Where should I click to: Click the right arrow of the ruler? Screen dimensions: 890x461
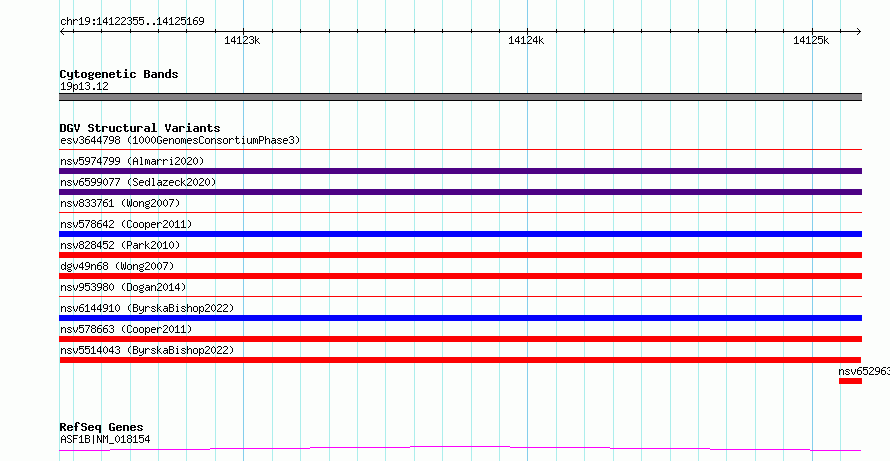point(859,31)
